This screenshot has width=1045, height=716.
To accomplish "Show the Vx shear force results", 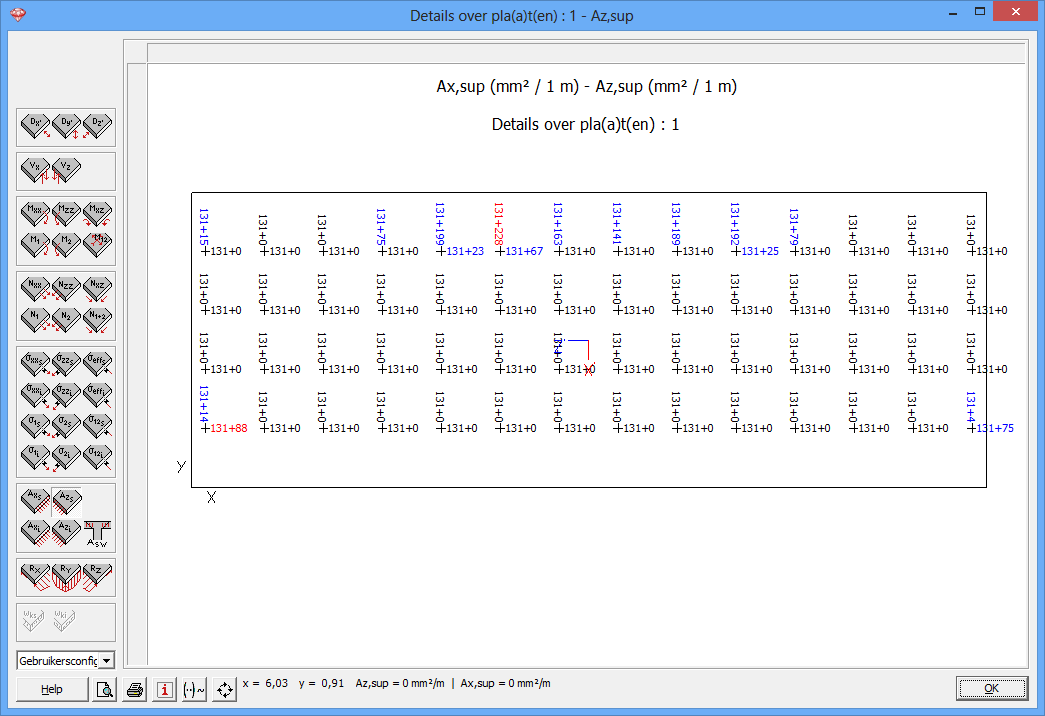I will point(35,170).
